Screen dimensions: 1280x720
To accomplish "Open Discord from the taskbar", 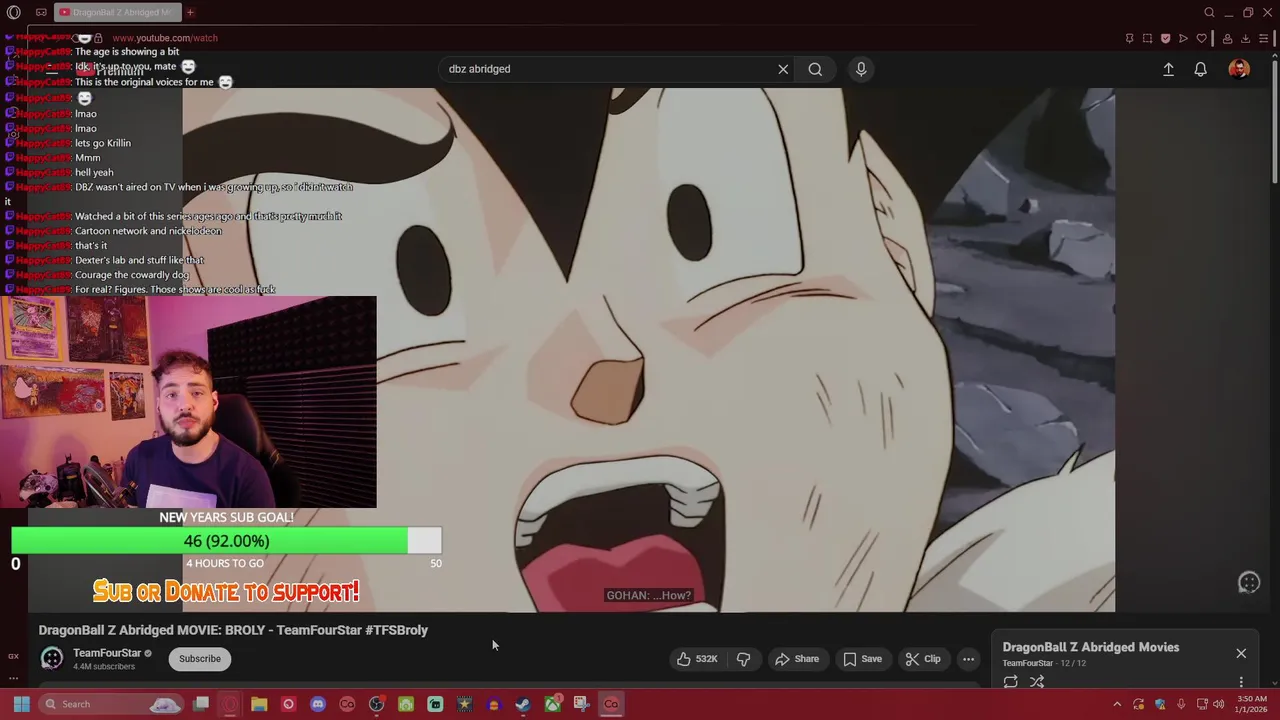I will pos(318,704).
